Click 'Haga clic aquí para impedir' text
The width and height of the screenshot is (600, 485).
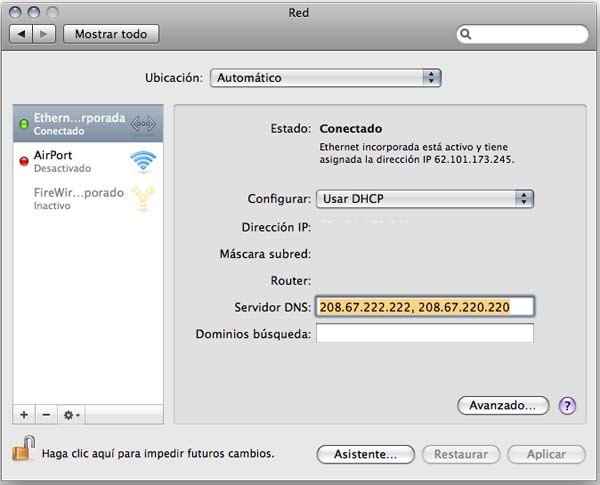point(158,454)
